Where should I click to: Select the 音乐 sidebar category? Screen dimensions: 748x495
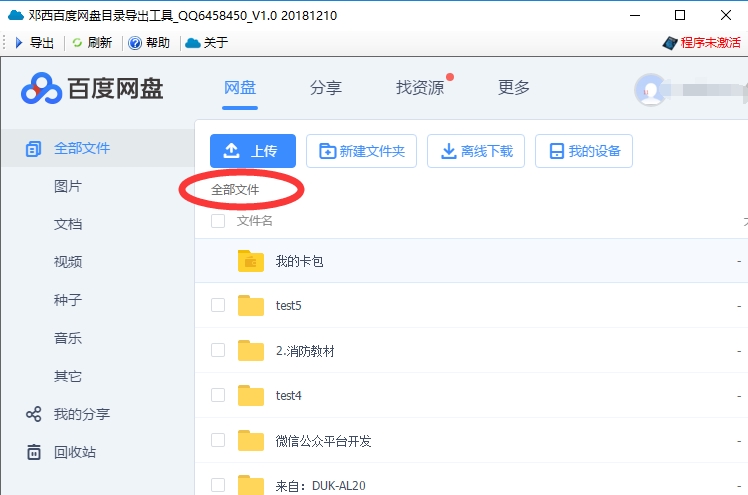[68, 338]
